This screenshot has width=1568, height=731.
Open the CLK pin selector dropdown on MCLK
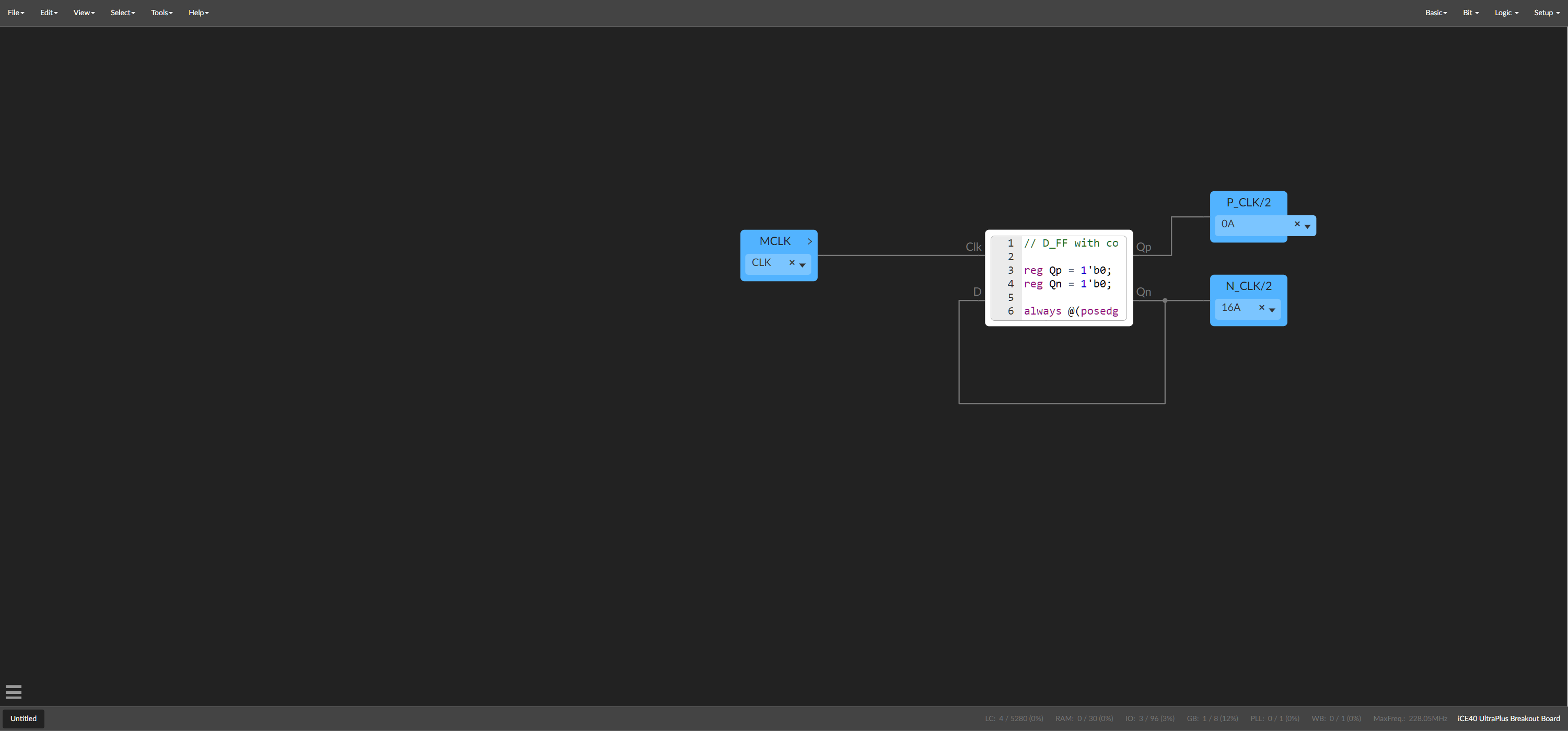pos(803,265)
